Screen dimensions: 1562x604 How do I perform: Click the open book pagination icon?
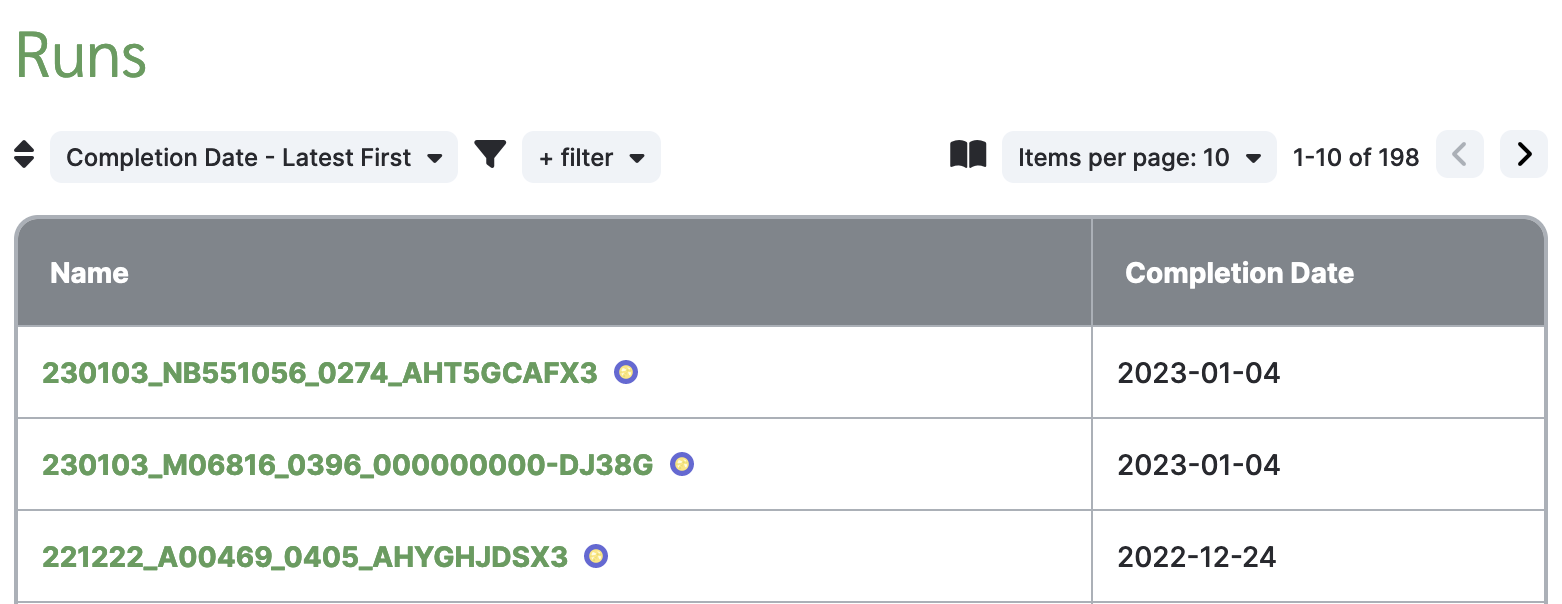(x=968, y=155)
